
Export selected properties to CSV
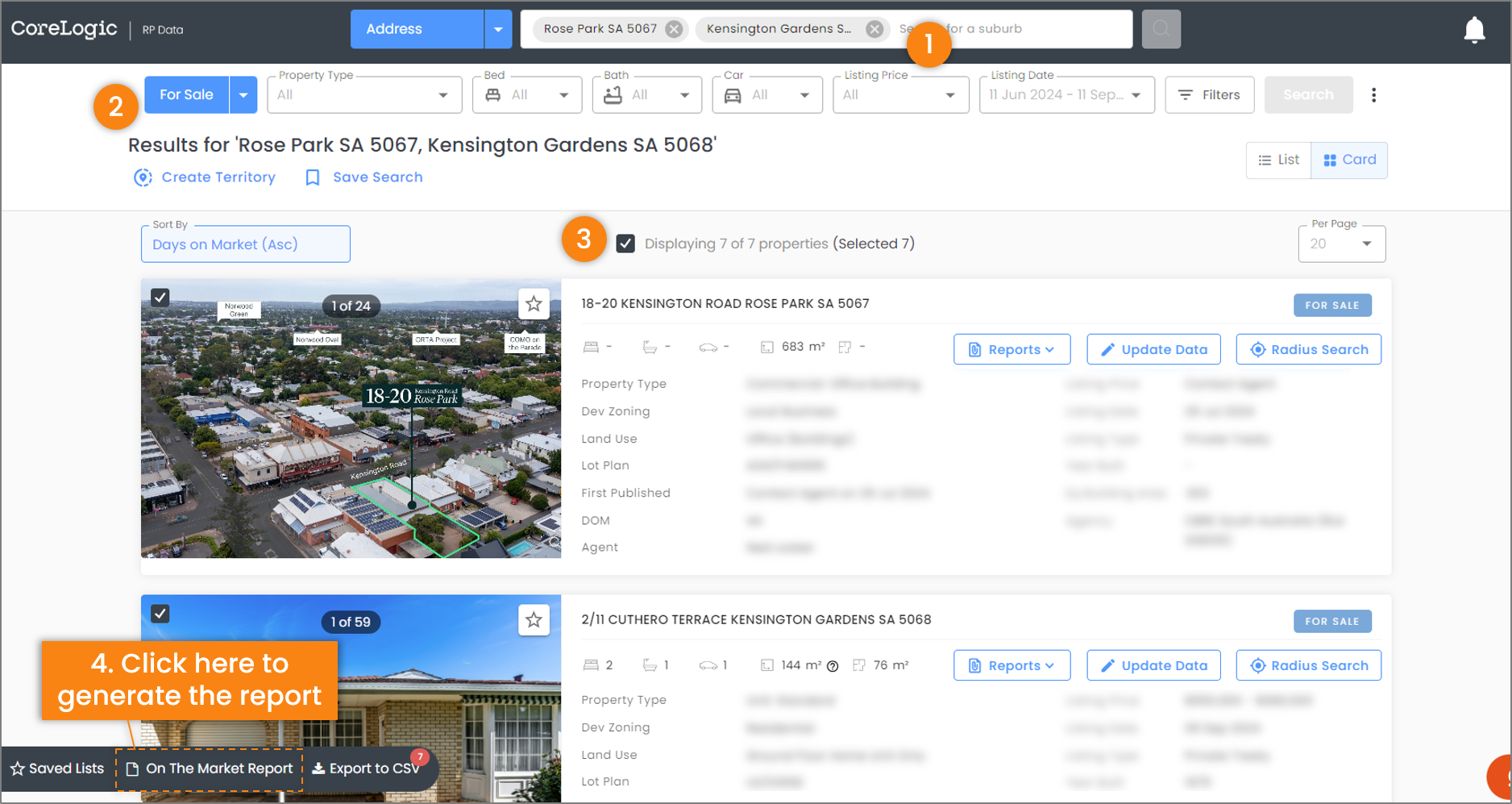coord(366,769)
